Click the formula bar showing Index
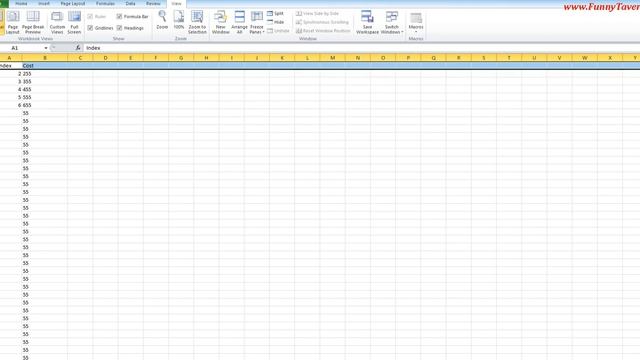640x360 pixels. tap(361, 48)
